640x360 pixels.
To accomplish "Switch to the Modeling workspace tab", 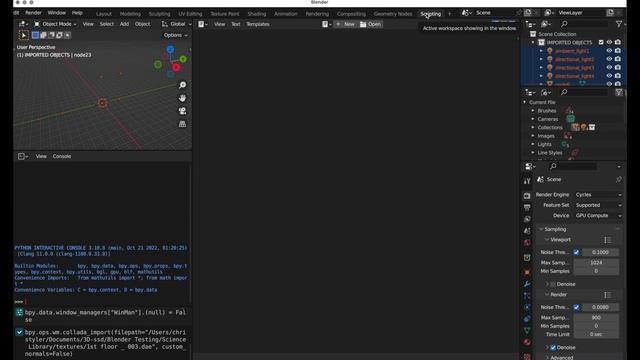I will click(x=130, y=14).
